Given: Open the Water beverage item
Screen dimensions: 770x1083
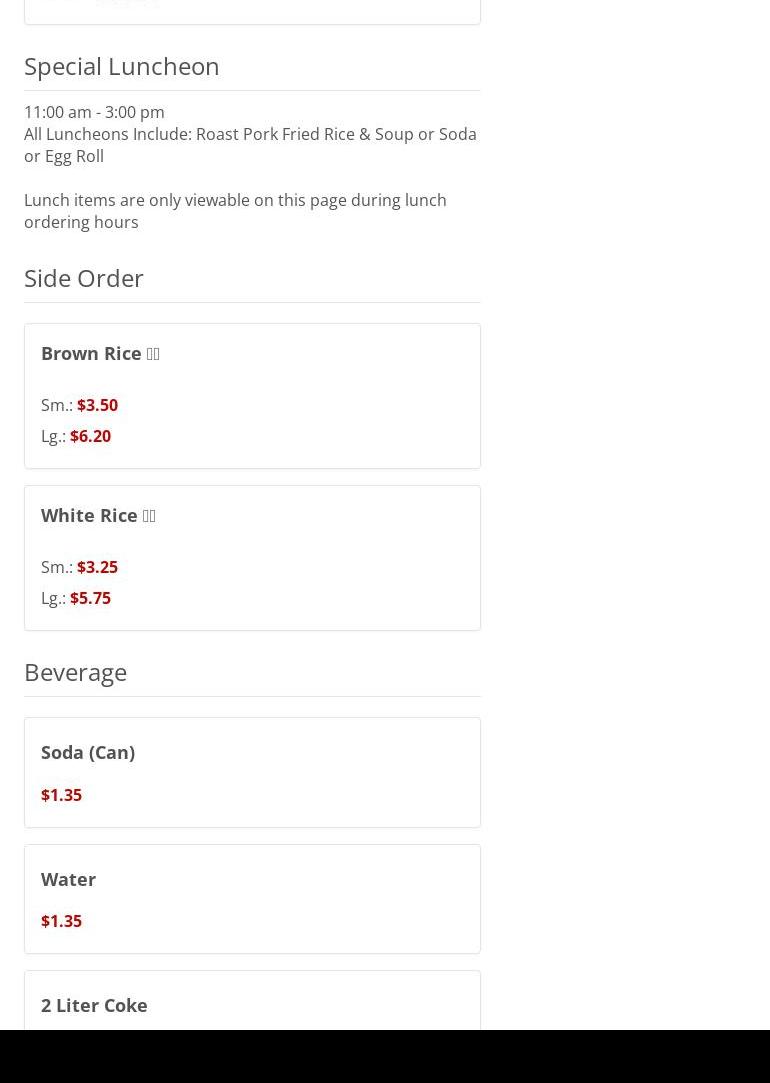Looking at the screenshot, I should (x=68, y=879).
